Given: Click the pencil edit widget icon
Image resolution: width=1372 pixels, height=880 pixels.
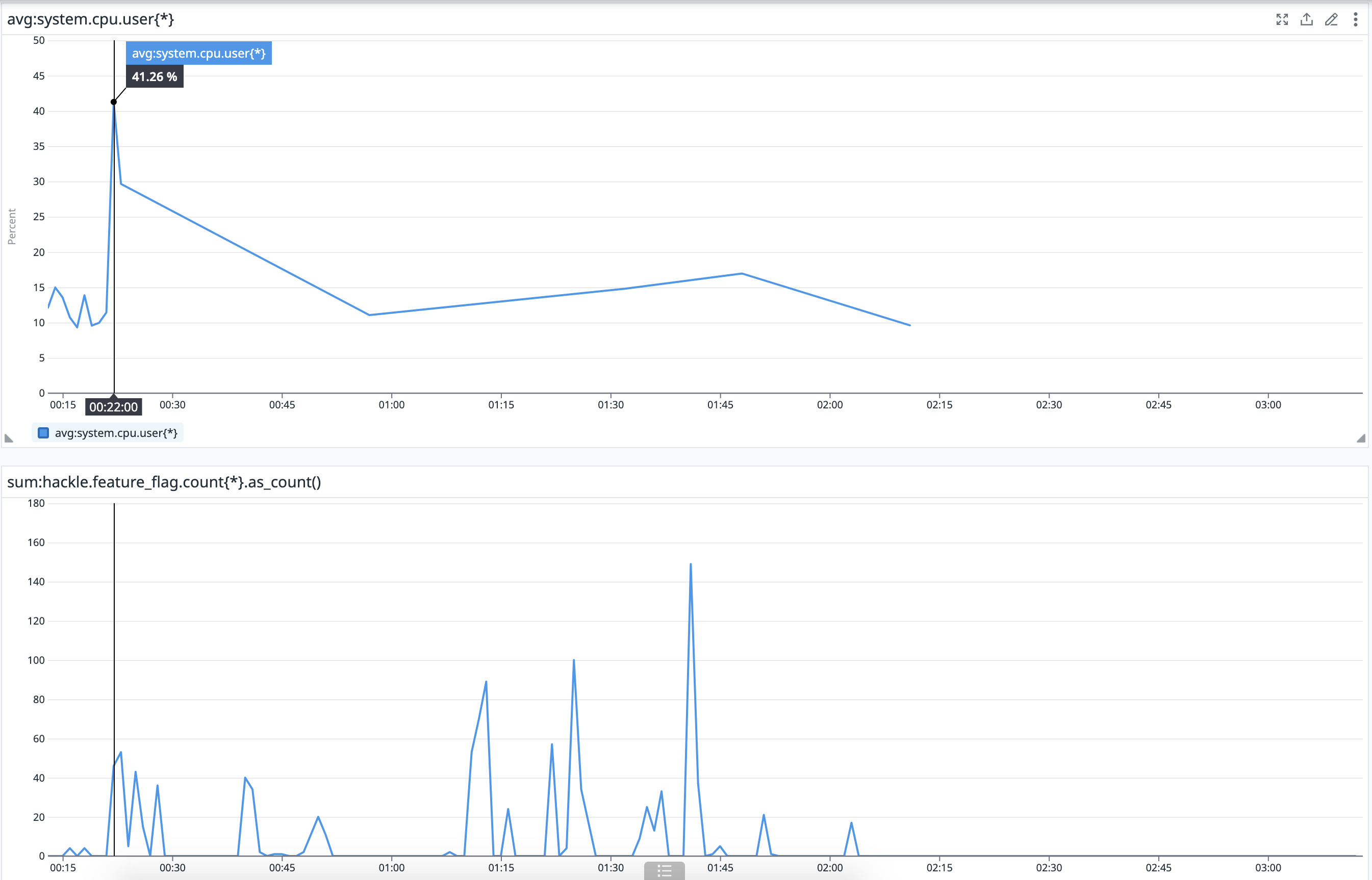Looking at the screenshot, I should pyautogui.click(x=1331, y=19).
